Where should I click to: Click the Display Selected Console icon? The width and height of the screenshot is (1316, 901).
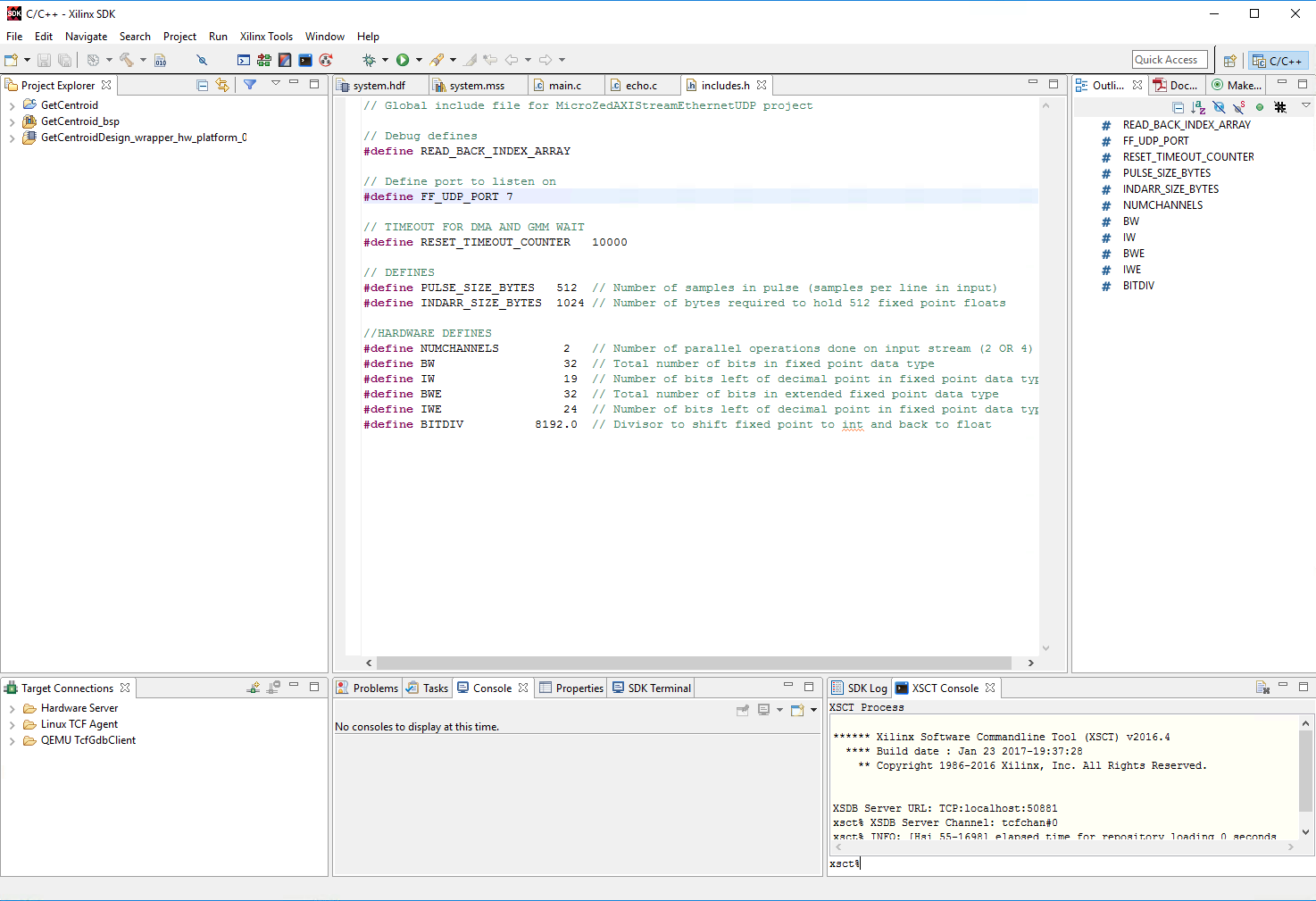coord(764,710)
